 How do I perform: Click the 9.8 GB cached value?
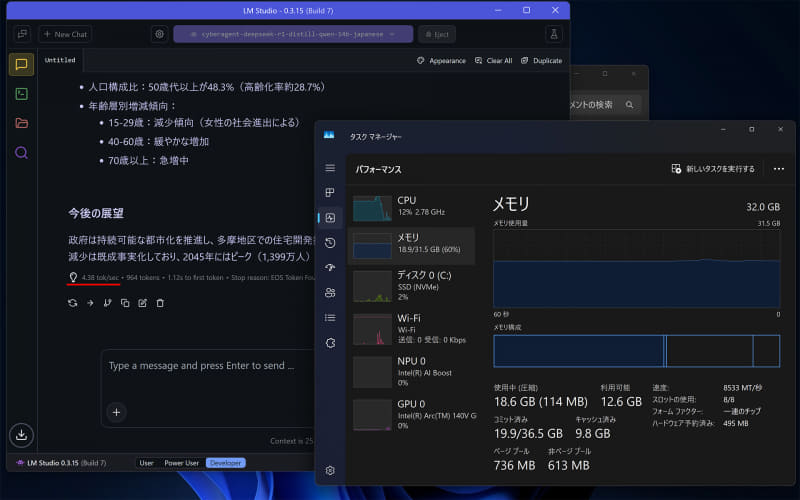(x=593, y=434)
